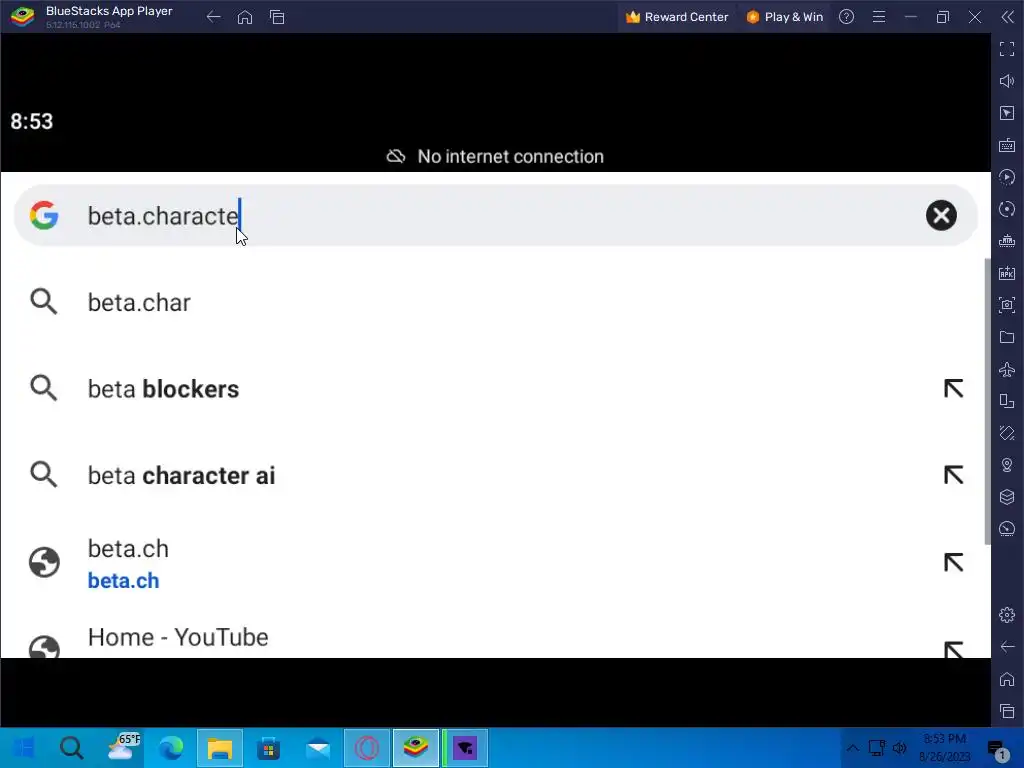Clear the search text with X button
The image size is (1024, 768).
941,216
